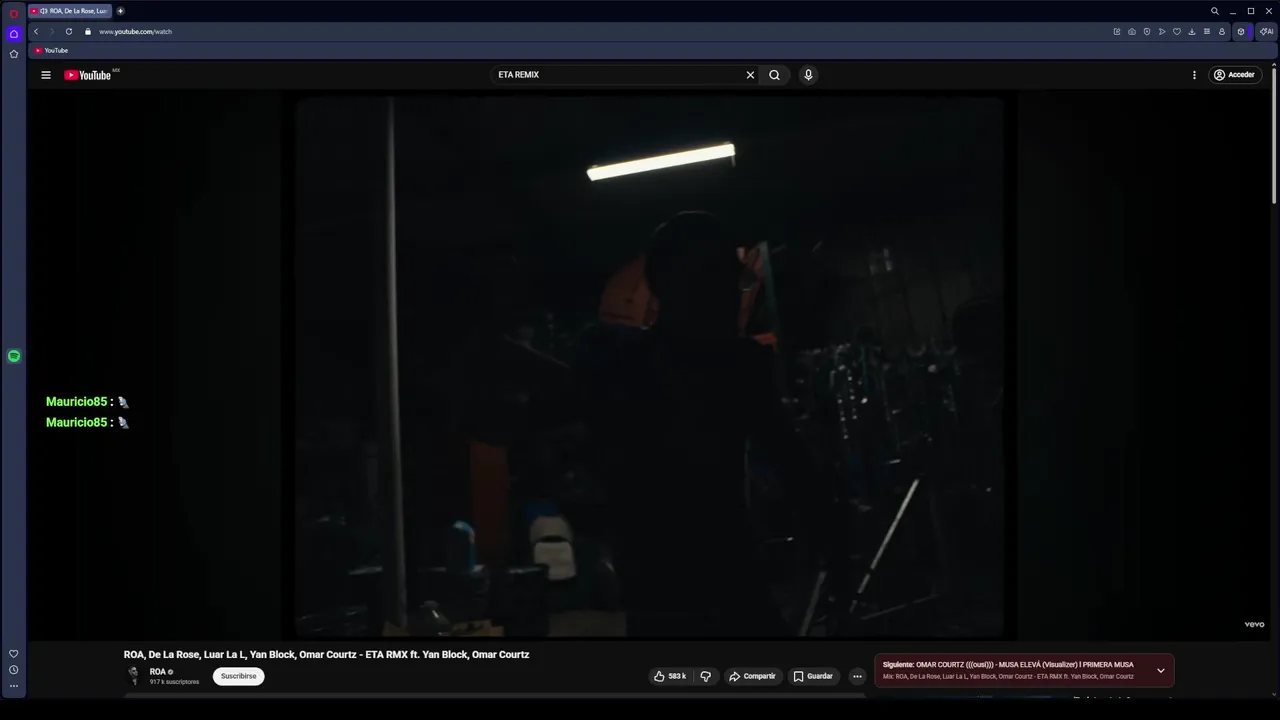1280x720 pixels.
Task: Click the snapshot/share page icon in the address bar
Action: coord(1117,31)
